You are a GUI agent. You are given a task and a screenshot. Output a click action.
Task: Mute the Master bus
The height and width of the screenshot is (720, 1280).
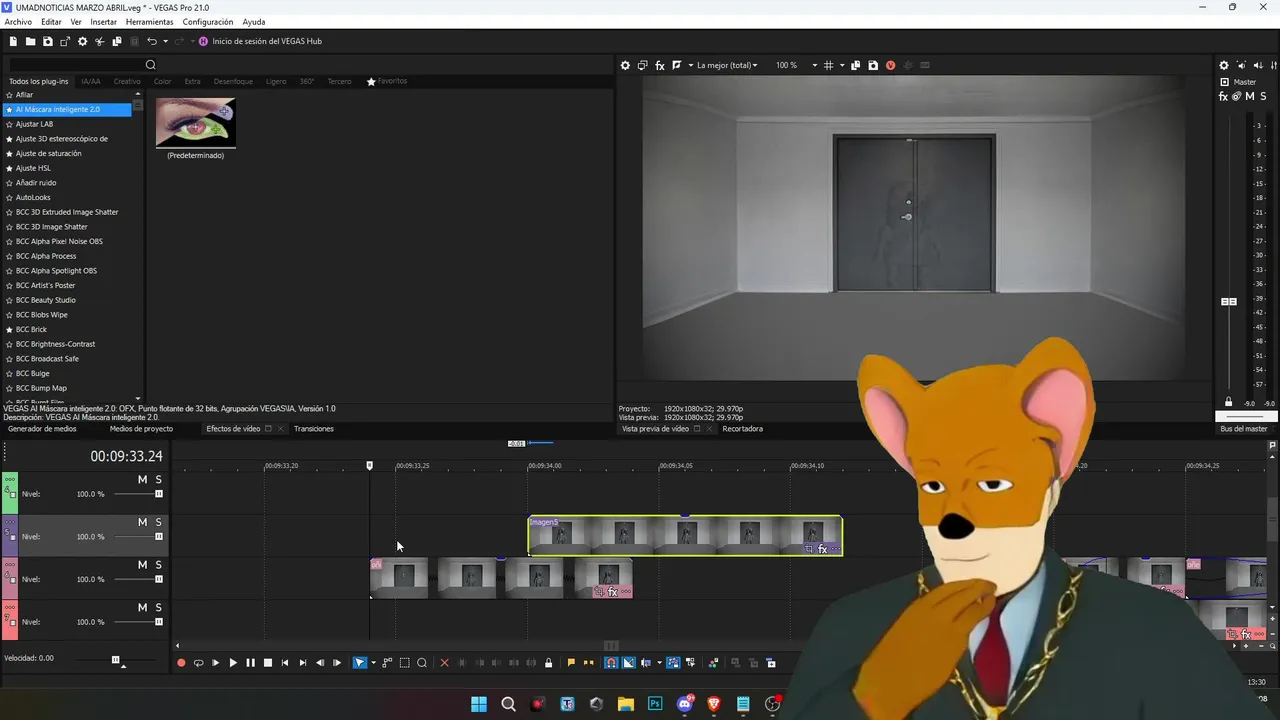(x=1250, y=97)
